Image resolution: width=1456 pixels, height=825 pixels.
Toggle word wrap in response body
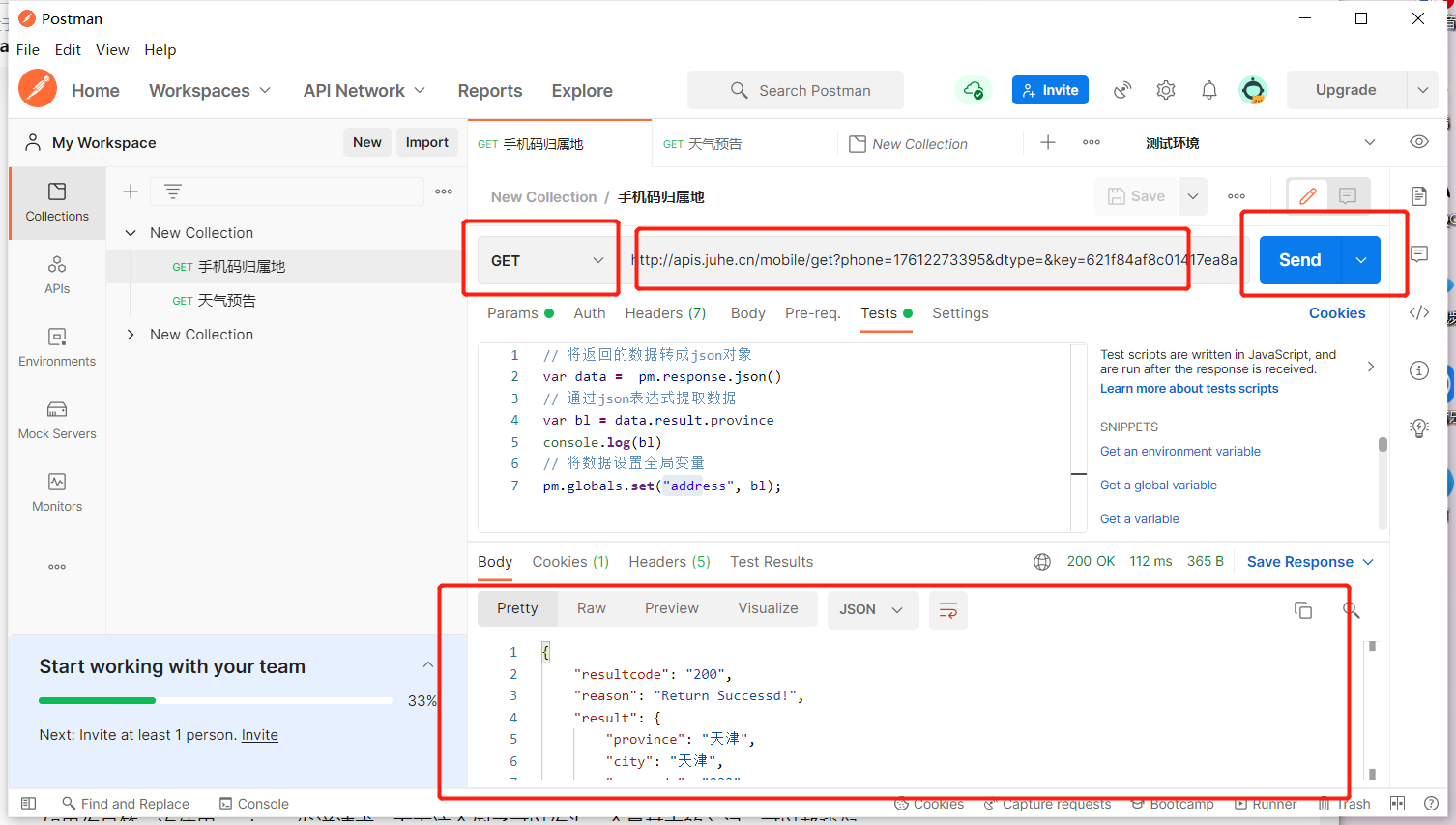point(948,610)
